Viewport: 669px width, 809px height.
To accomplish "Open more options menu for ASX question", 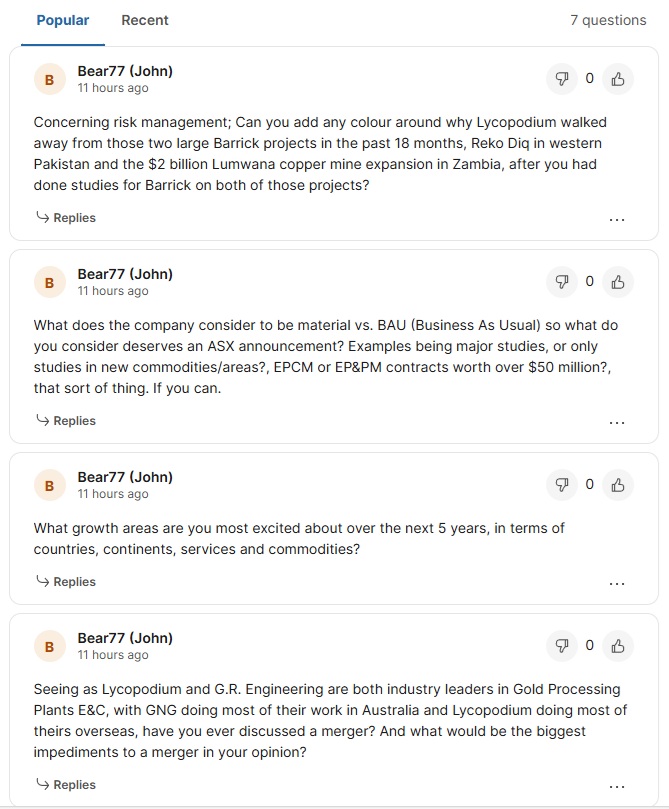I will pos(617,422).
